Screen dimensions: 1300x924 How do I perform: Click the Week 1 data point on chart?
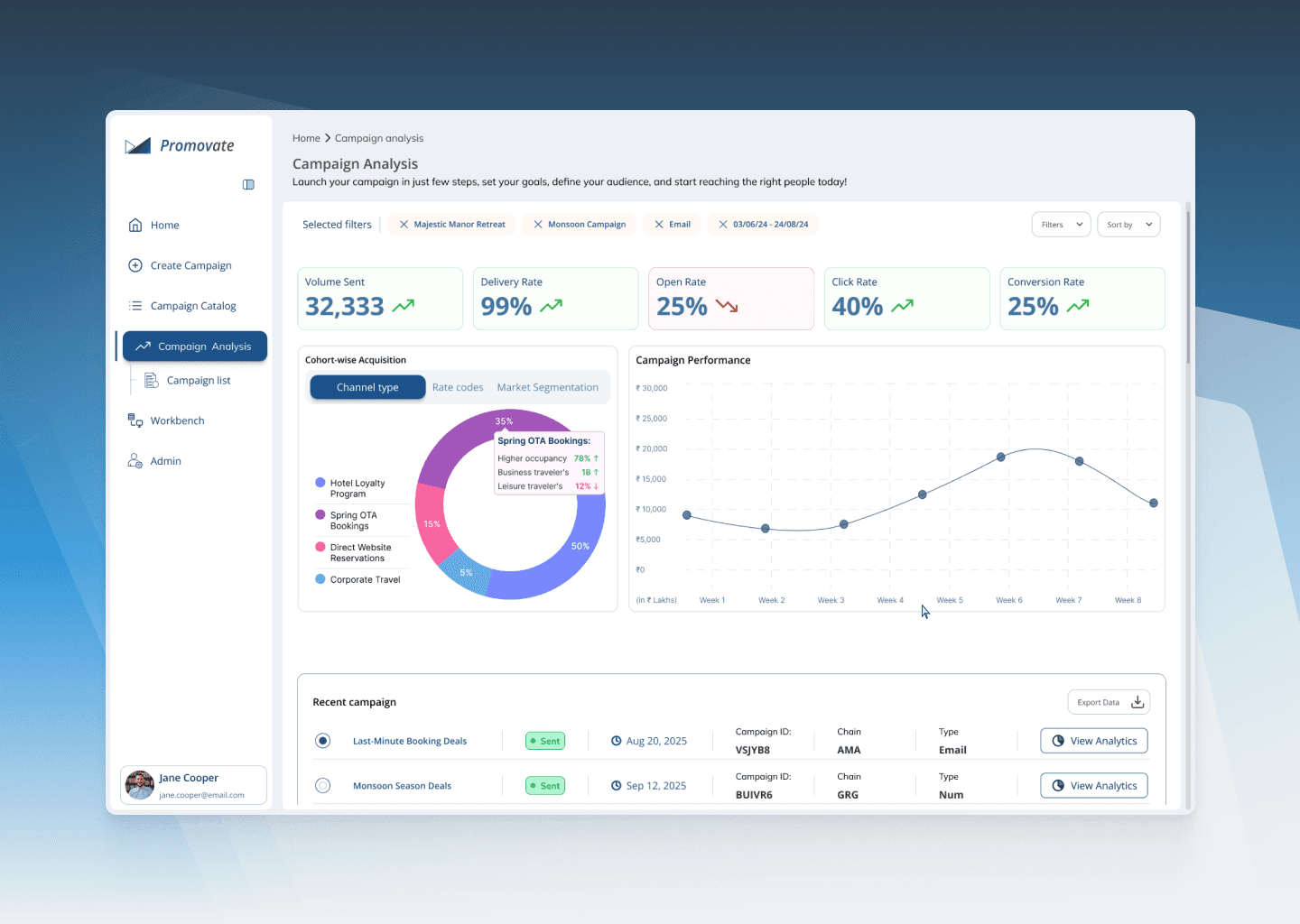687,515
